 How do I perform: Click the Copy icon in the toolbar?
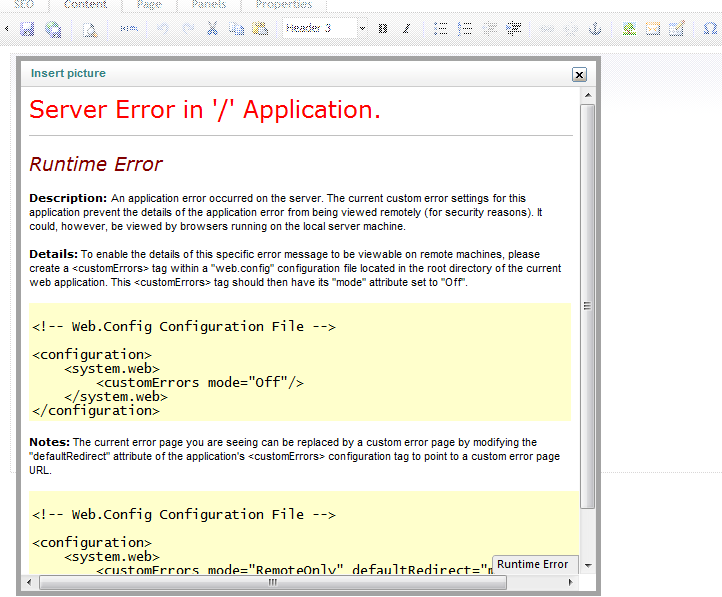pyautogui.click(x=236, y=29)
